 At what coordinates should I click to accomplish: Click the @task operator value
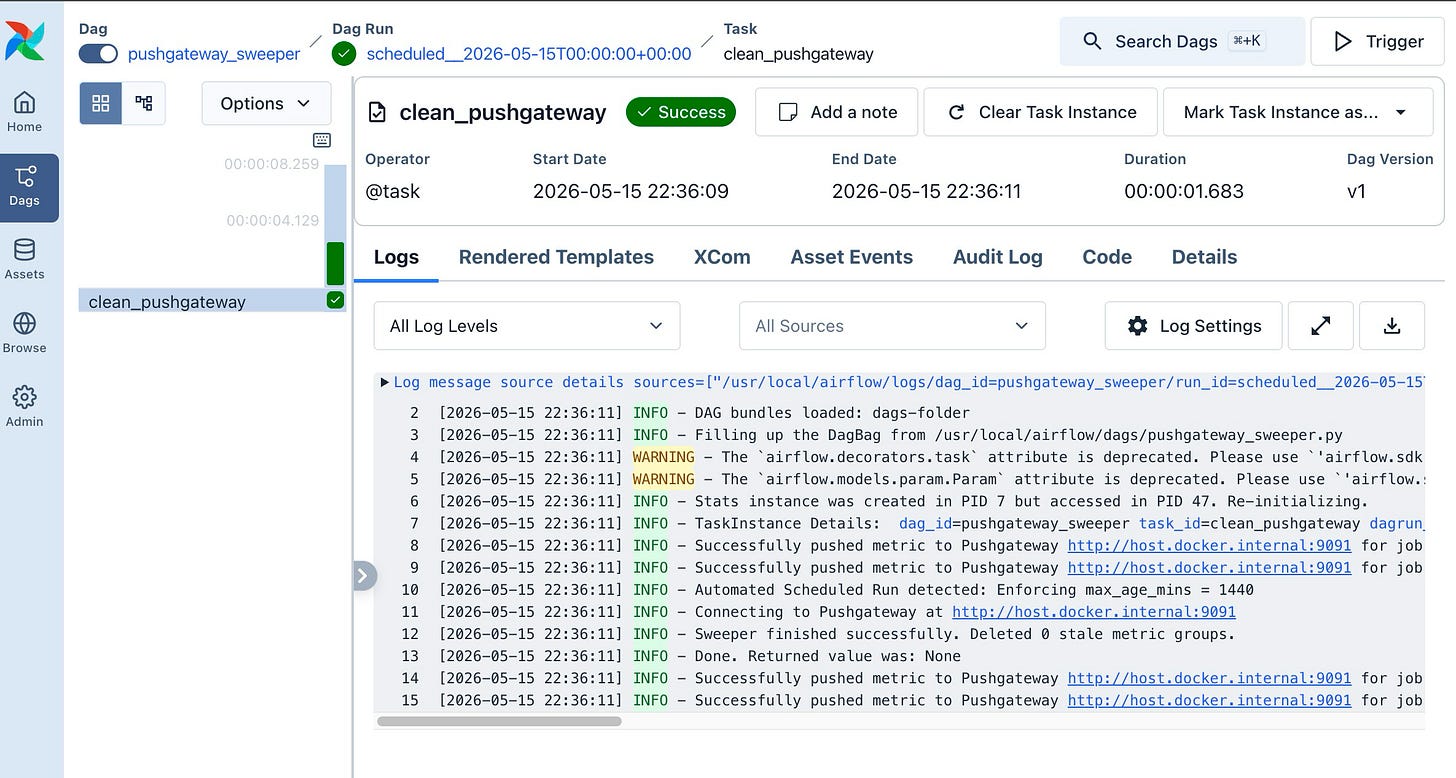[x=393, y=191]
